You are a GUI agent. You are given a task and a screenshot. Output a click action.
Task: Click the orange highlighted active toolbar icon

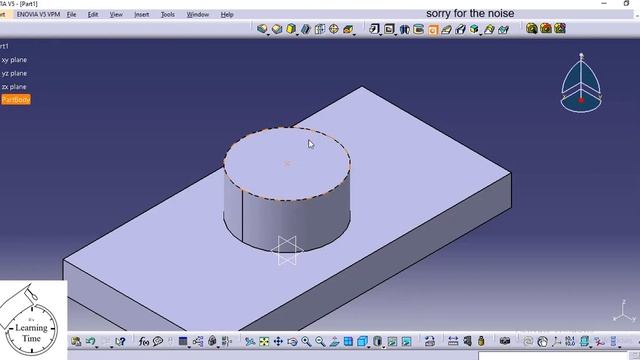pyautogui.click(x=433, y=29)
